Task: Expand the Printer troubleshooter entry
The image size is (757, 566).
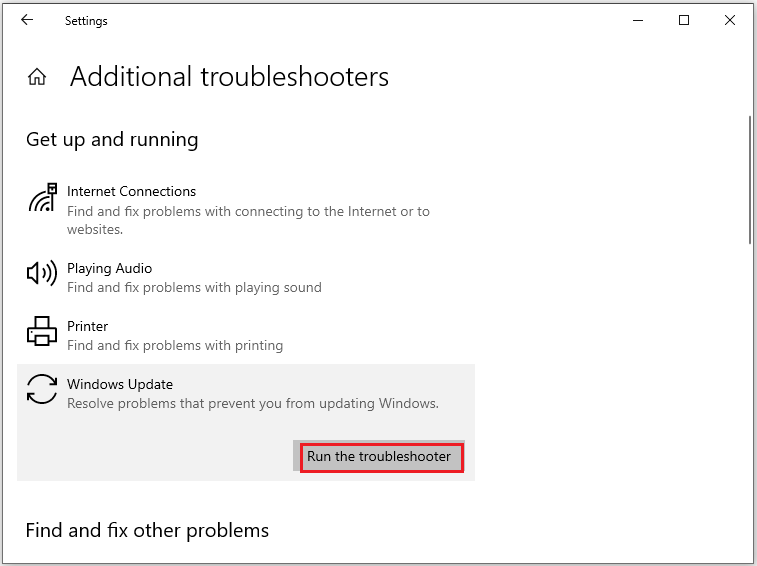Action: [246, 335]
